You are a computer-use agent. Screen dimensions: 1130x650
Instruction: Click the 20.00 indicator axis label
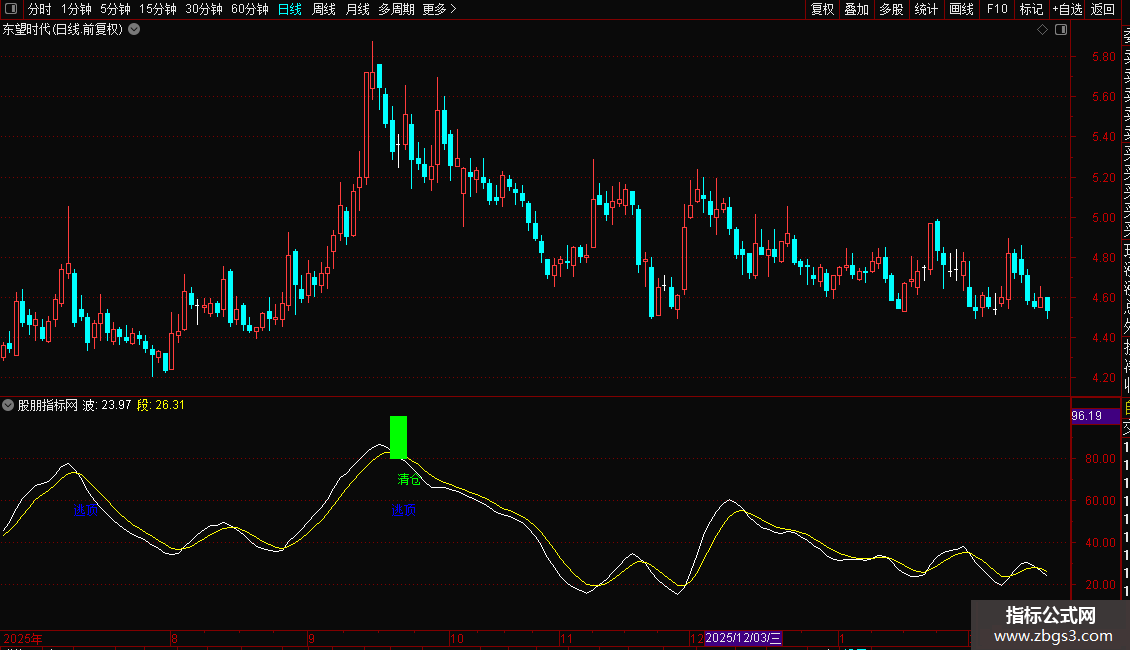[x=1100, y=585]
